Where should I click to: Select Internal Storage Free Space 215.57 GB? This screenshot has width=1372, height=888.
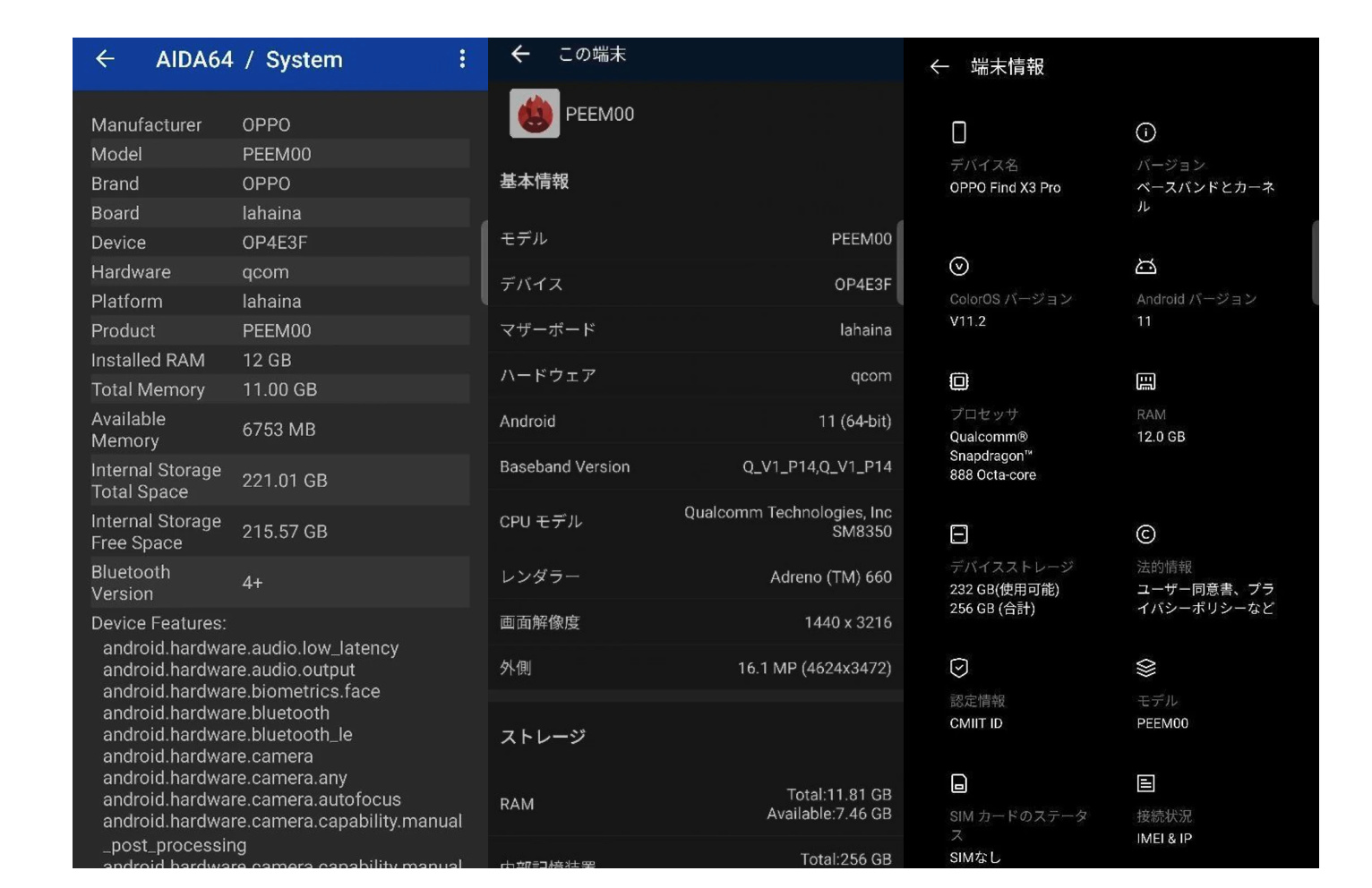[285, 532]
